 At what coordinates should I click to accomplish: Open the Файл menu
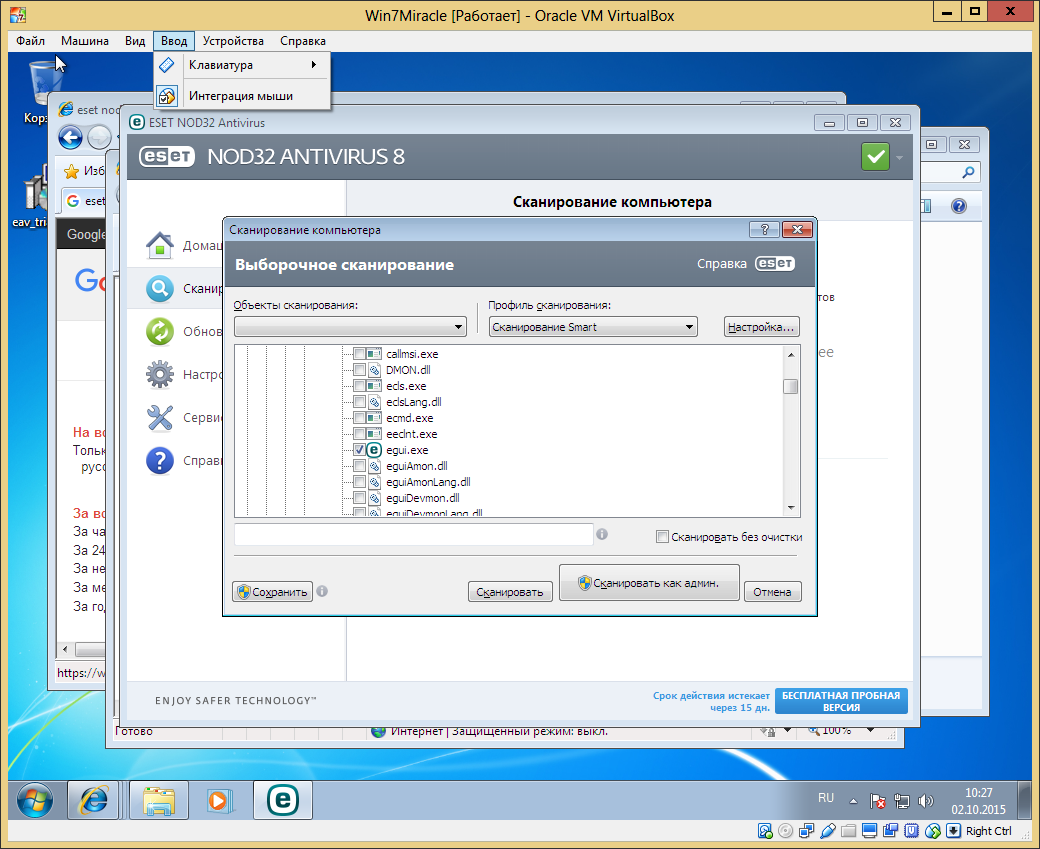point(31,41)
